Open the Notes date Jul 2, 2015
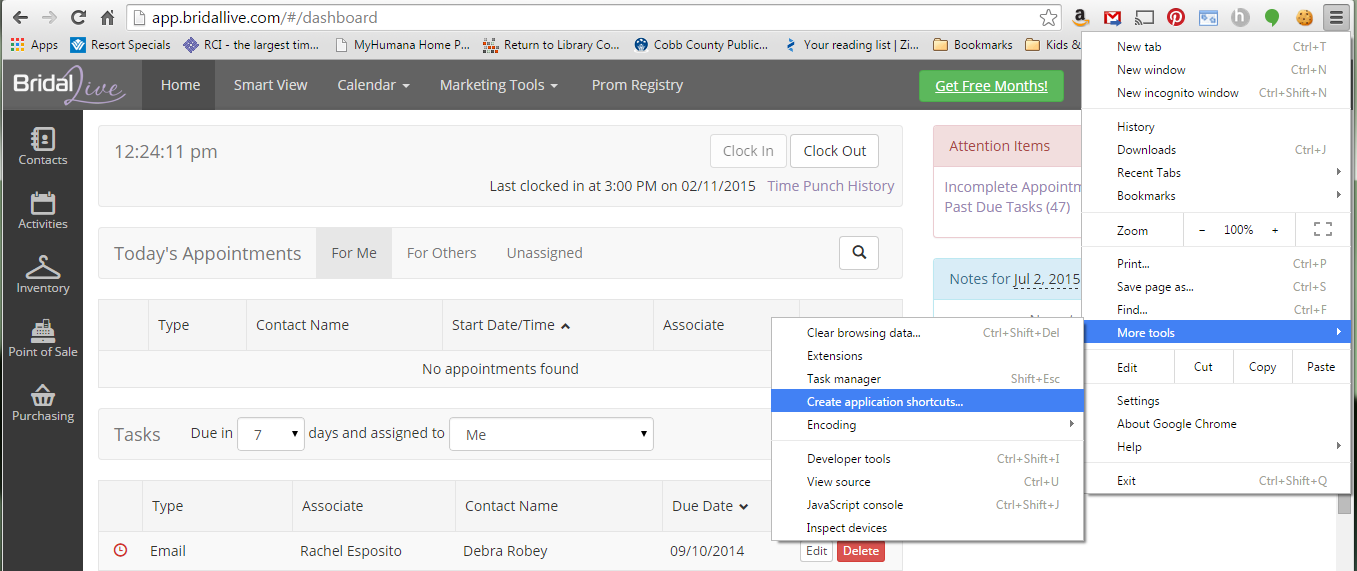Screen dimensions: 1357x571 click(1047, 279)
